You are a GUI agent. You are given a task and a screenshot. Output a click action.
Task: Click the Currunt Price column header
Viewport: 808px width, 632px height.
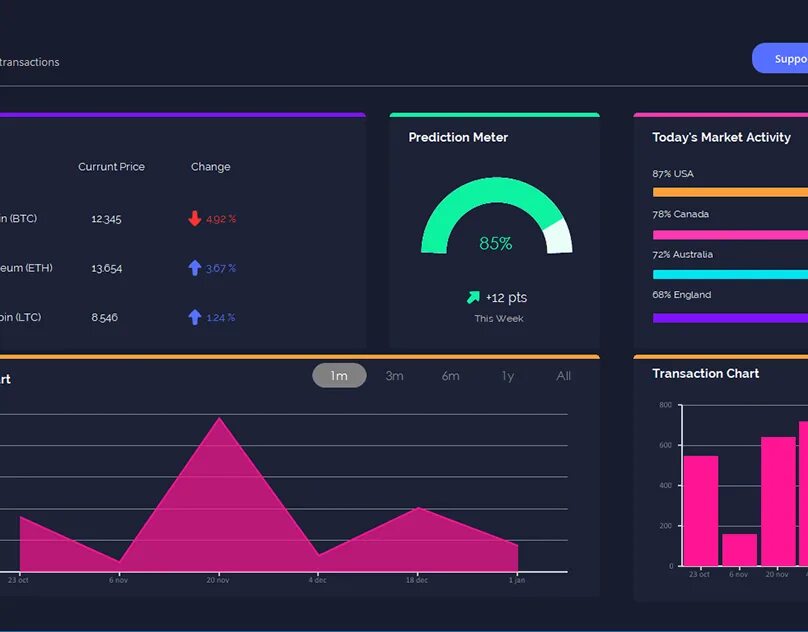(111, 167)
